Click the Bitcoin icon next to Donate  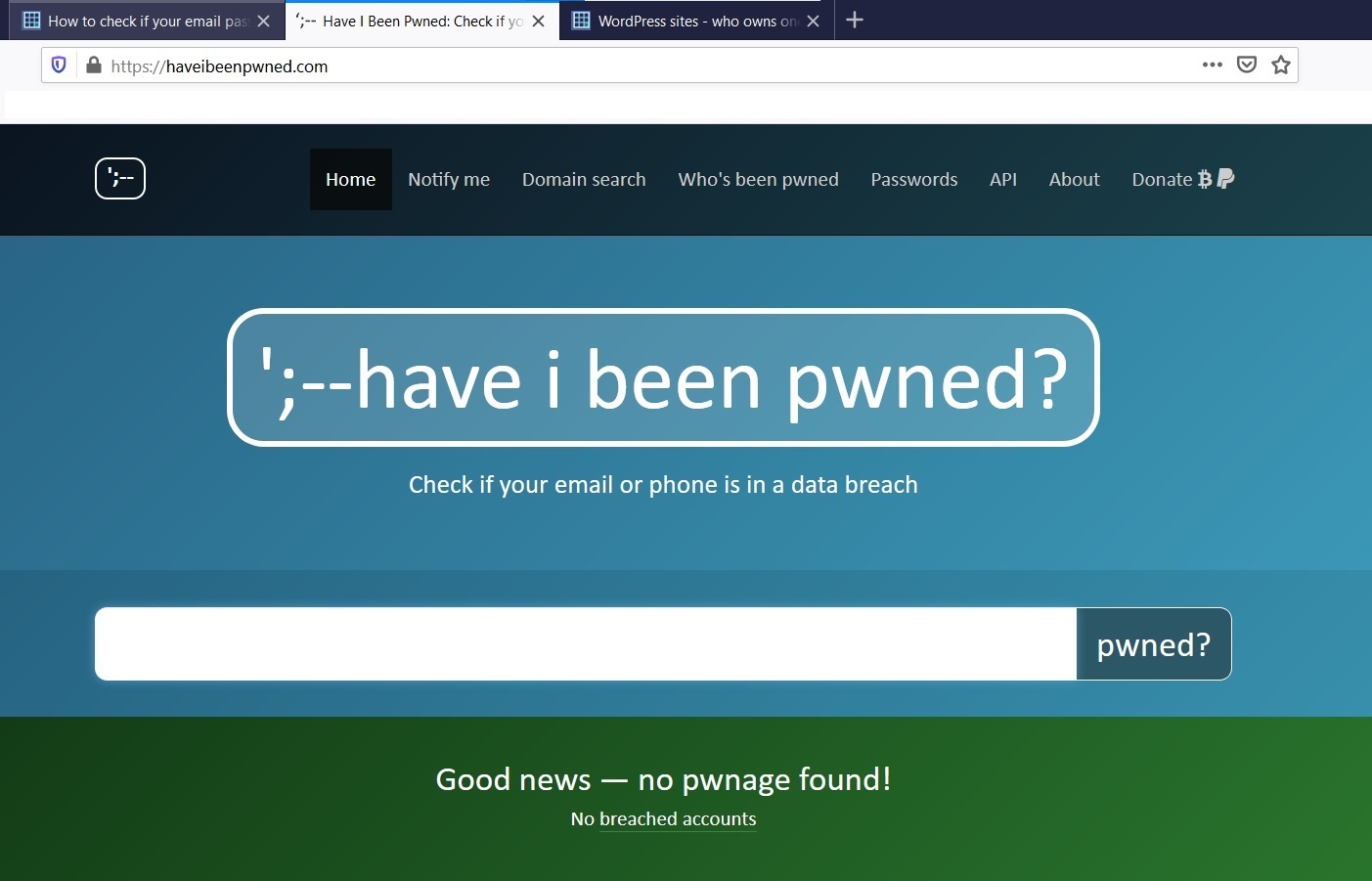click(1205, 179)
